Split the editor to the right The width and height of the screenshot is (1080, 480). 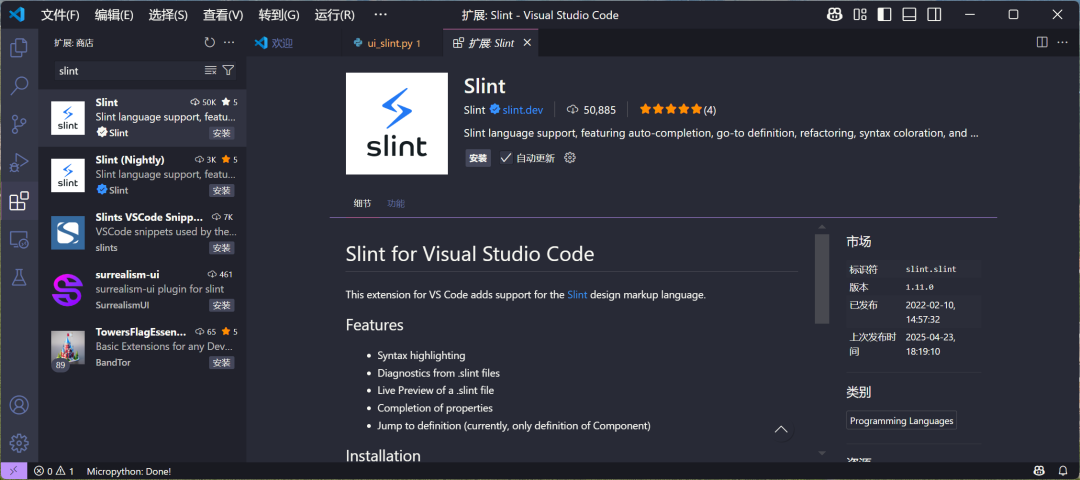click(1042, 43)
